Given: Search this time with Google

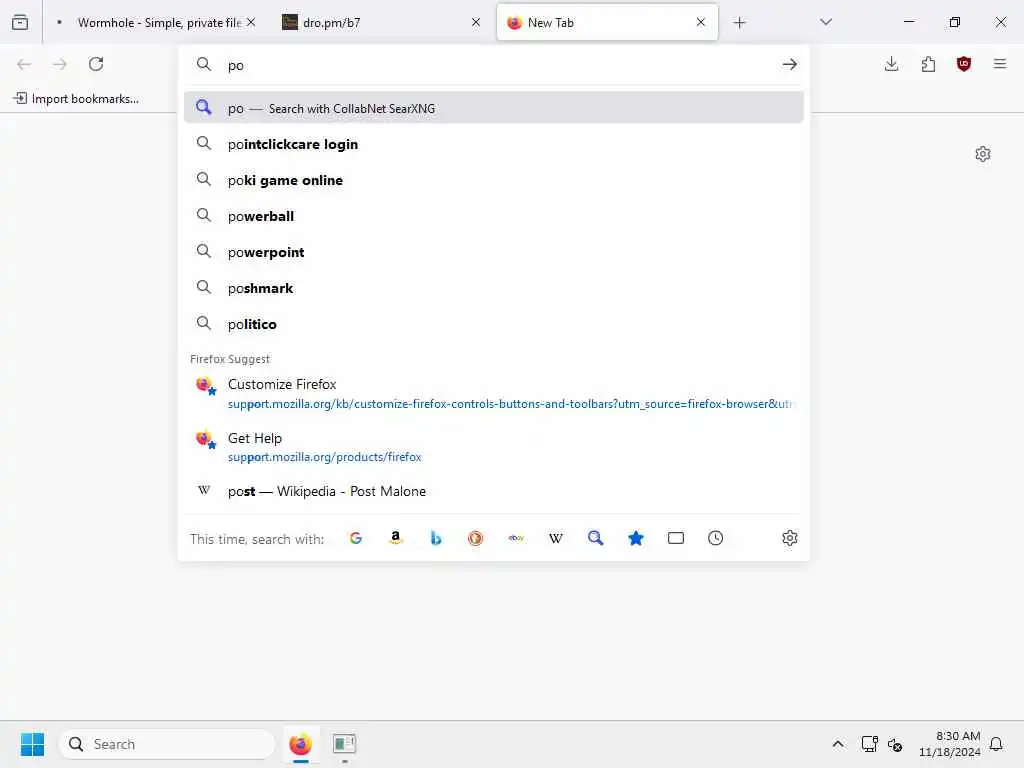Looking at the screenshot, I should [356, 538].
